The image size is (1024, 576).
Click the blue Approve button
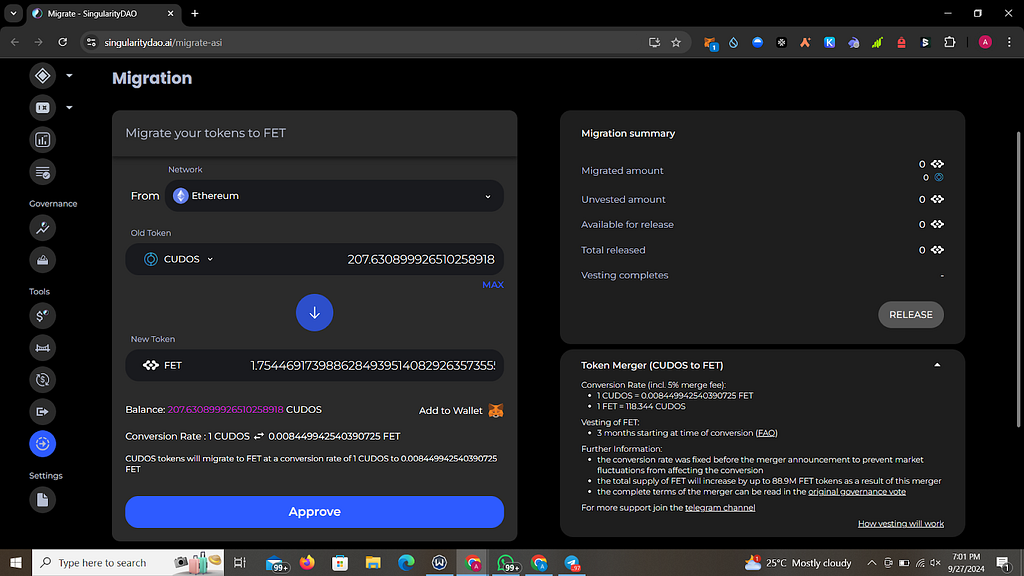click(x=314, y=512)
